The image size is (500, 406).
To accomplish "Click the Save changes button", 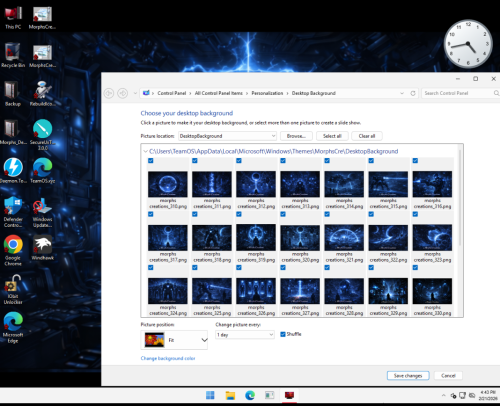I will [408, 376].
